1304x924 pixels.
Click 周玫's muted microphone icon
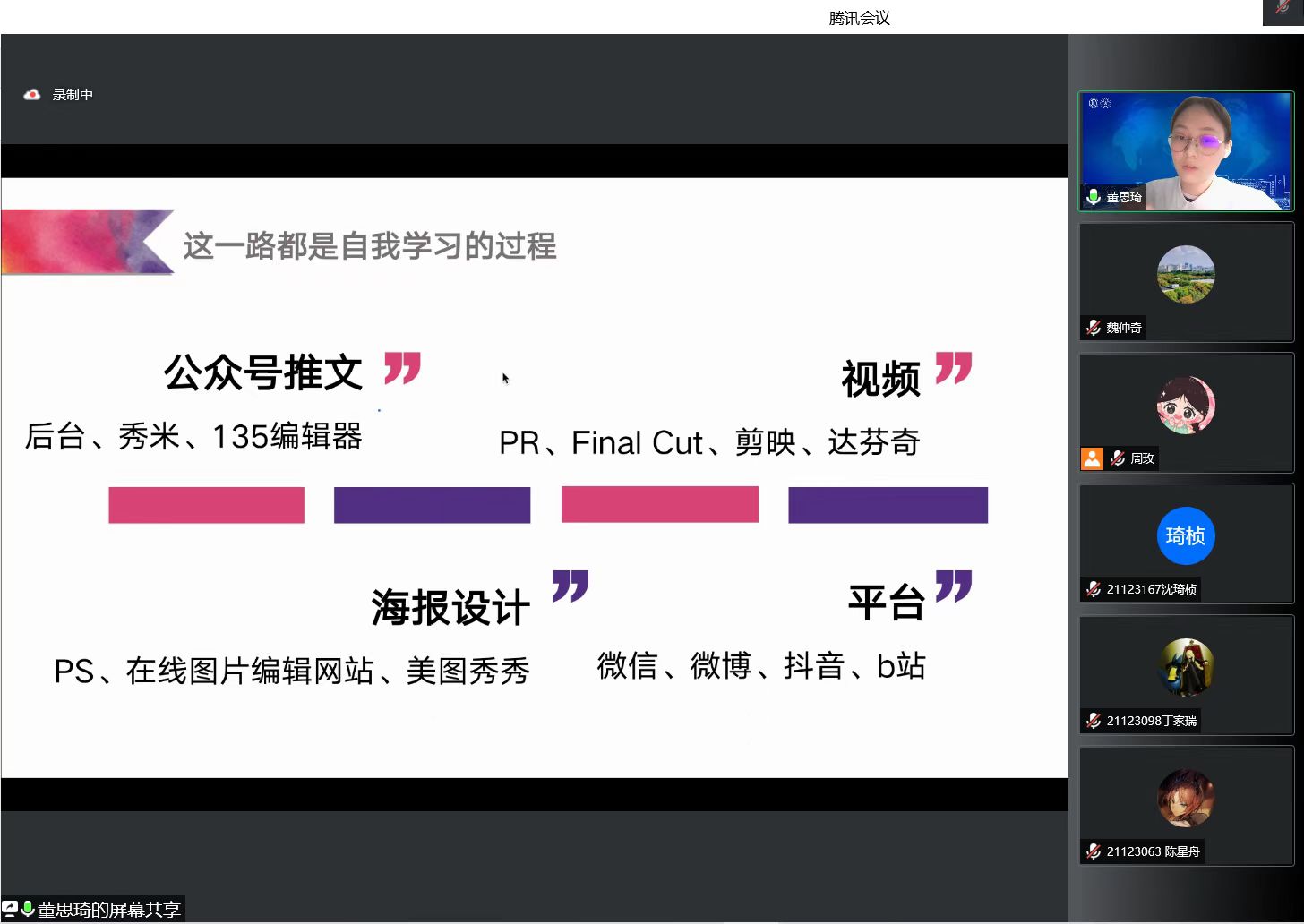tap(1118, 458)
